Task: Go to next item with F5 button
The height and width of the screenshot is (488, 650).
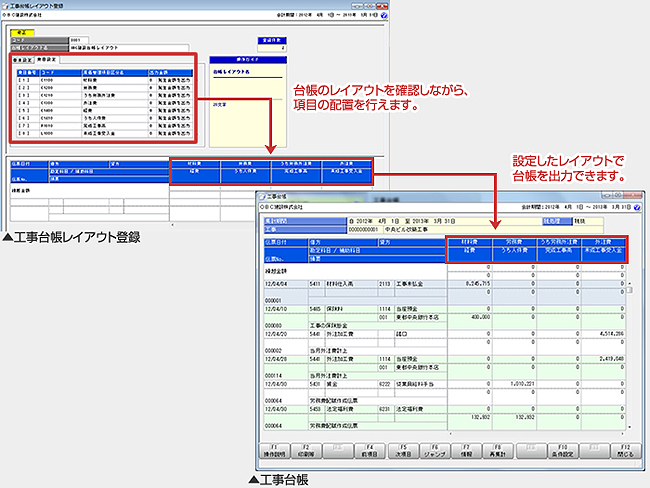Action: point(403,451)
